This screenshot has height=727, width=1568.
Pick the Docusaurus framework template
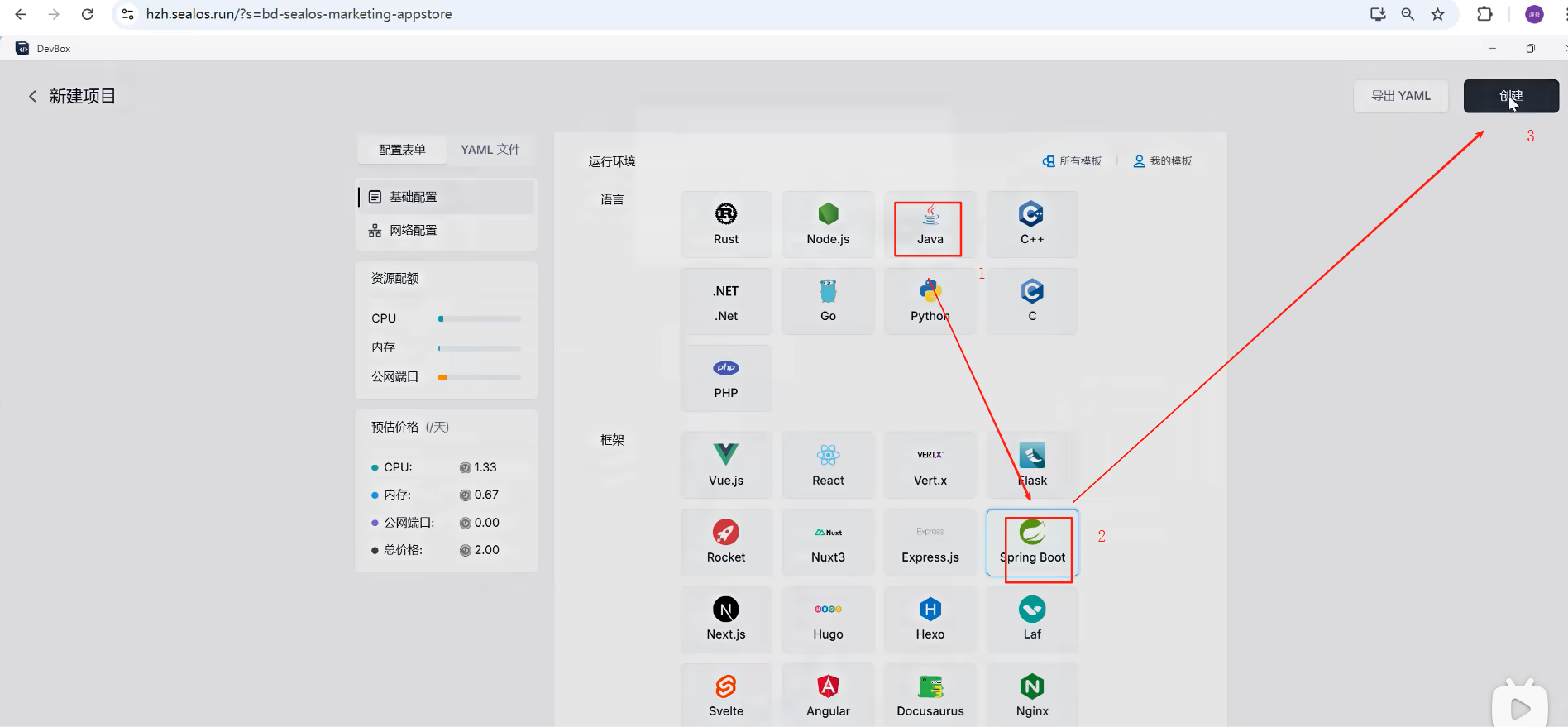coord(930,696)
